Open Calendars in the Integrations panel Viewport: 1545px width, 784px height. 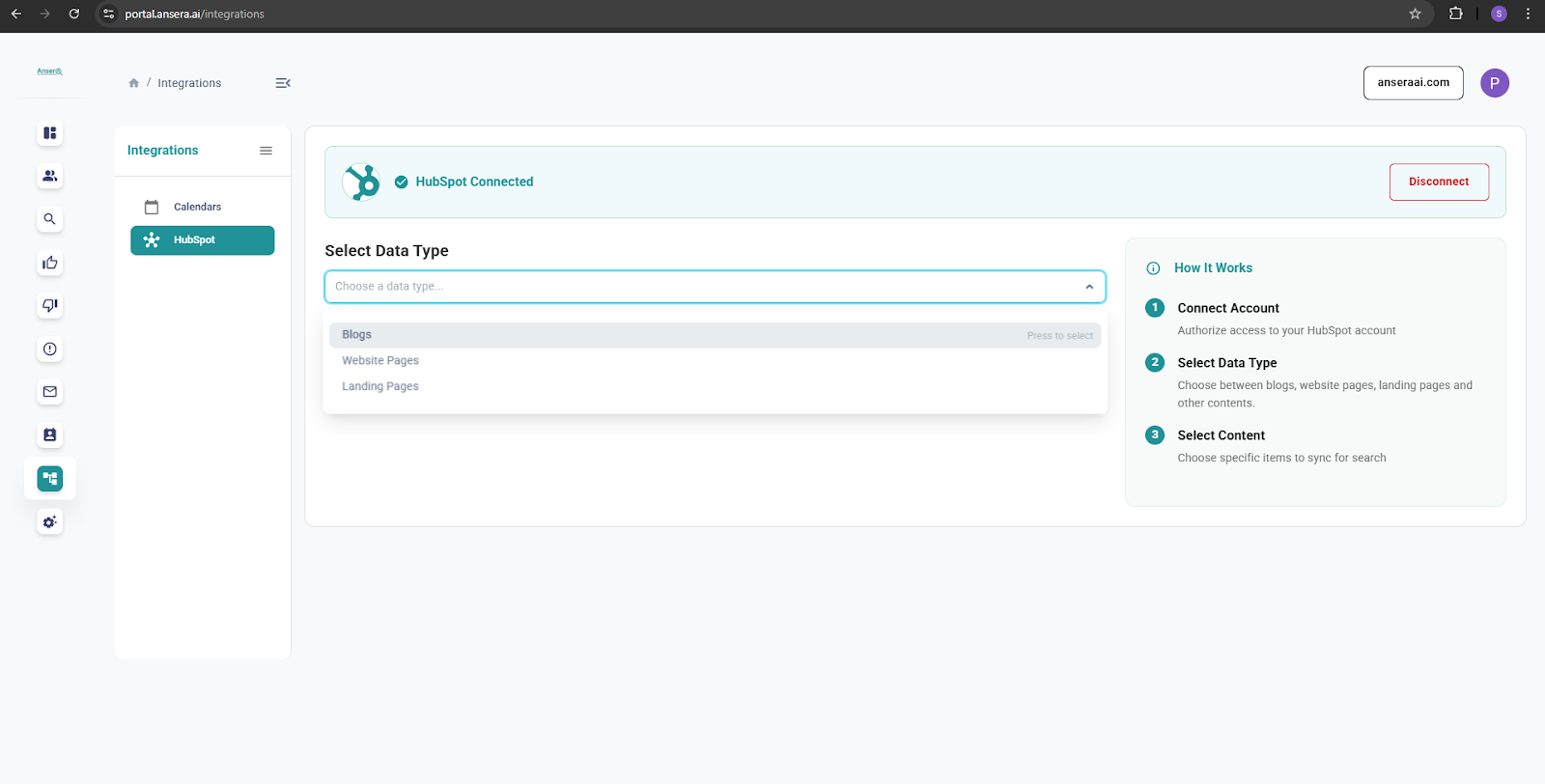203,207
